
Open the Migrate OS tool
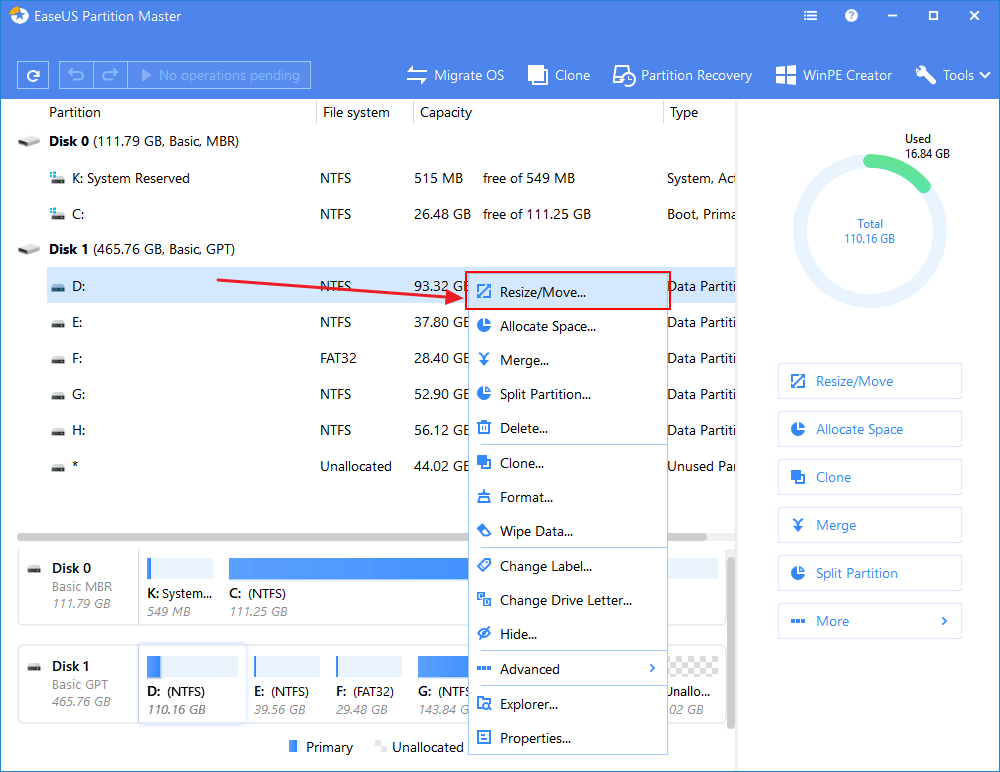455,75
